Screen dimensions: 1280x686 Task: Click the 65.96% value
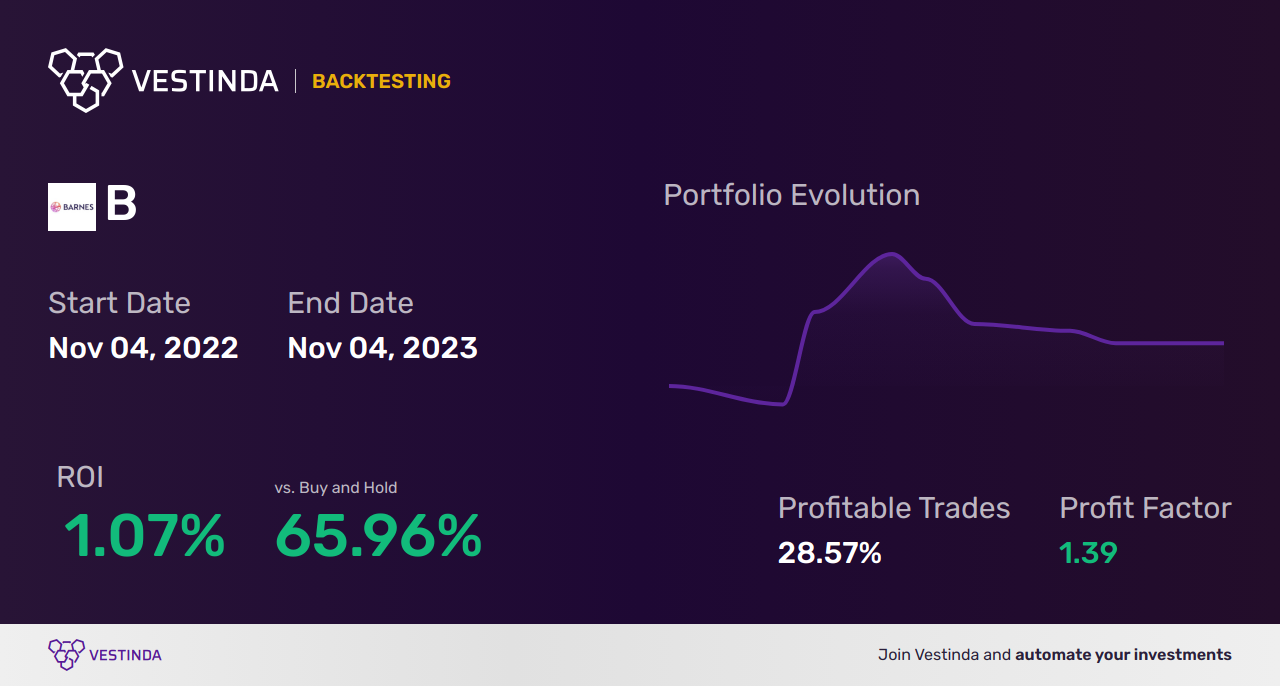(x=378, y=536)
